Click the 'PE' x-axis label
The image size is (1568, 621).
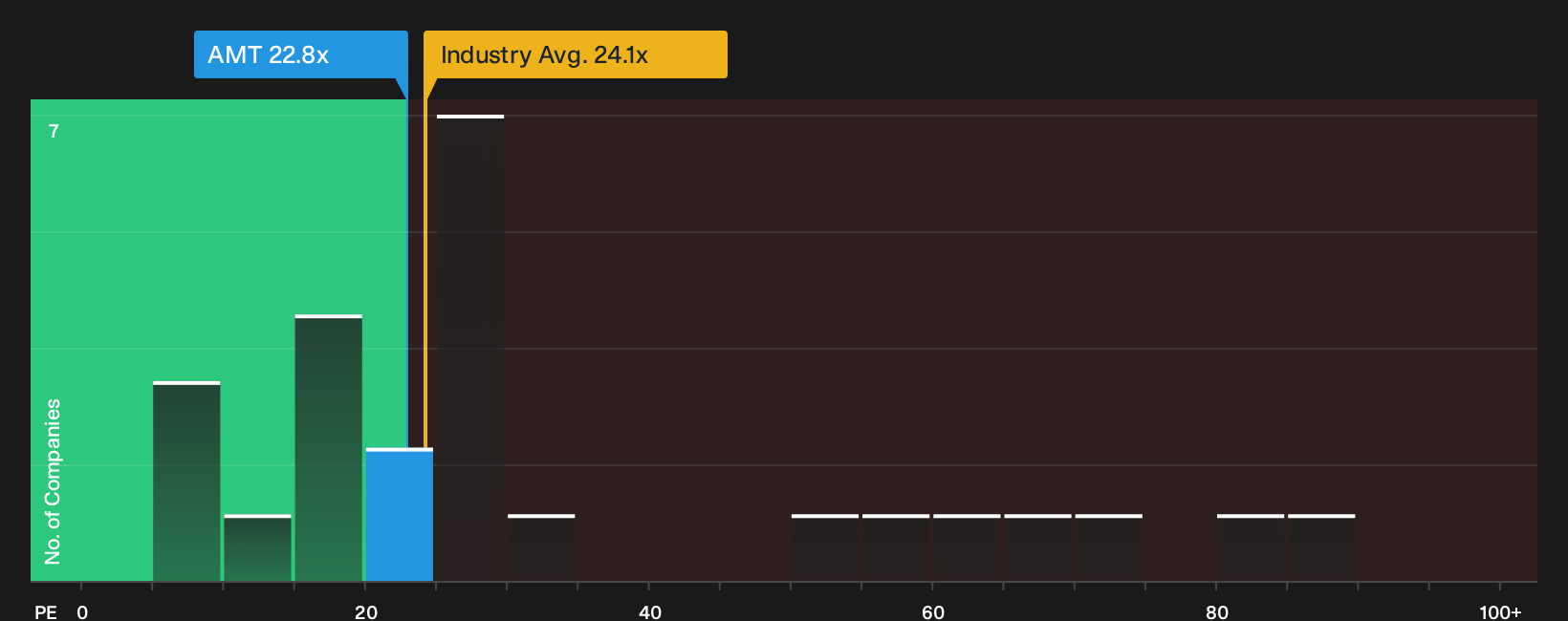click(x=45, y=612)
